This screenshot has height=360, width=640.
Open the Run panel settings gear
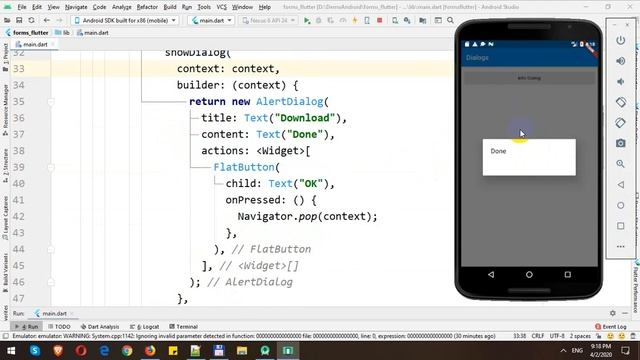pyautogui.click(x=613, y=313)
